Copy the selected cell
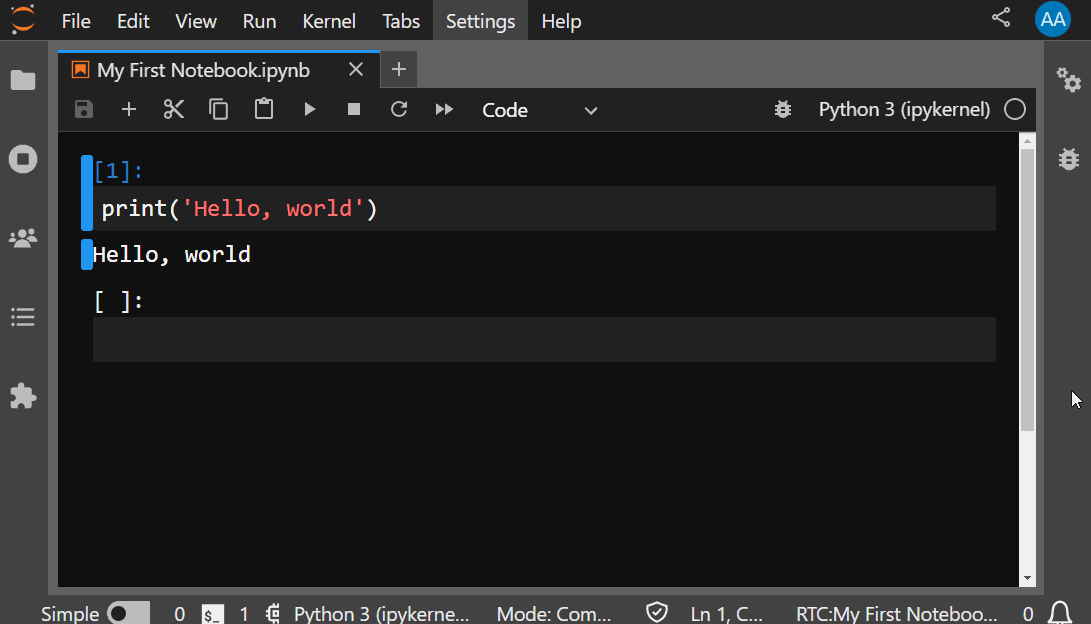 218,109
